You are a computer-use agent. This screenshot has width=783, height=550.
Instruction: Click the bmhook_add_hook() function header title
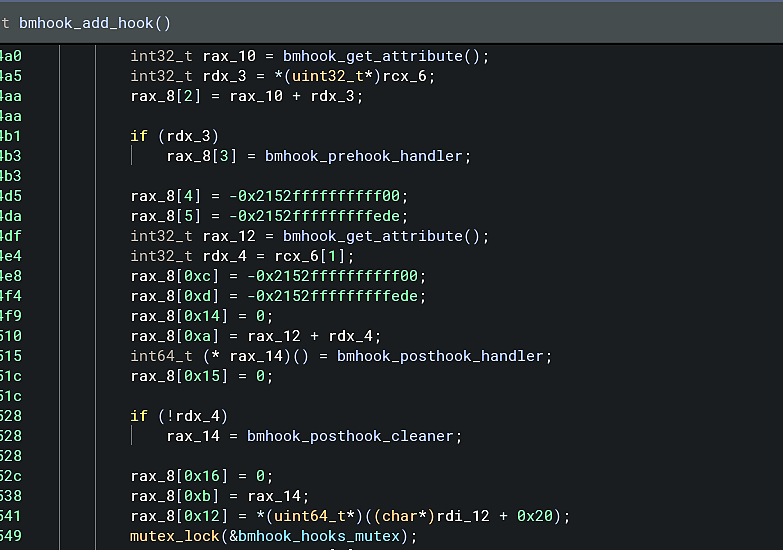pos(95,23)
